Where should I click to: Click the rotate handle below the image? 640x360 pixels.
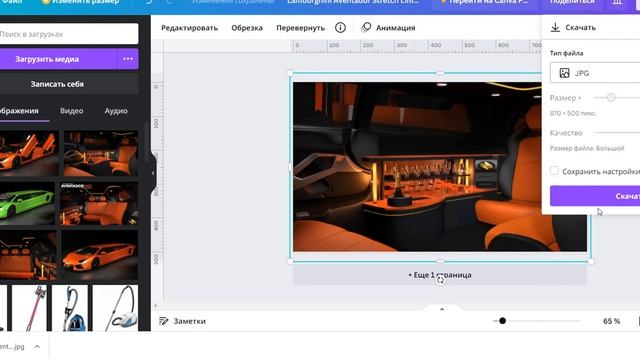pyautogui.click(x=440, y=280)
